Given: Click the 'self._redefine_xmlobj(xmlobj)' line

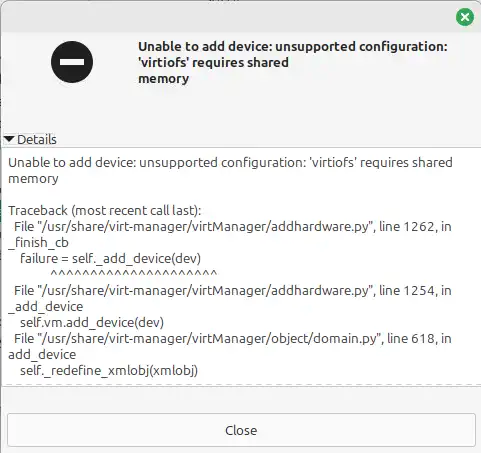Looking at the screenshot, I should coord(109,371).
